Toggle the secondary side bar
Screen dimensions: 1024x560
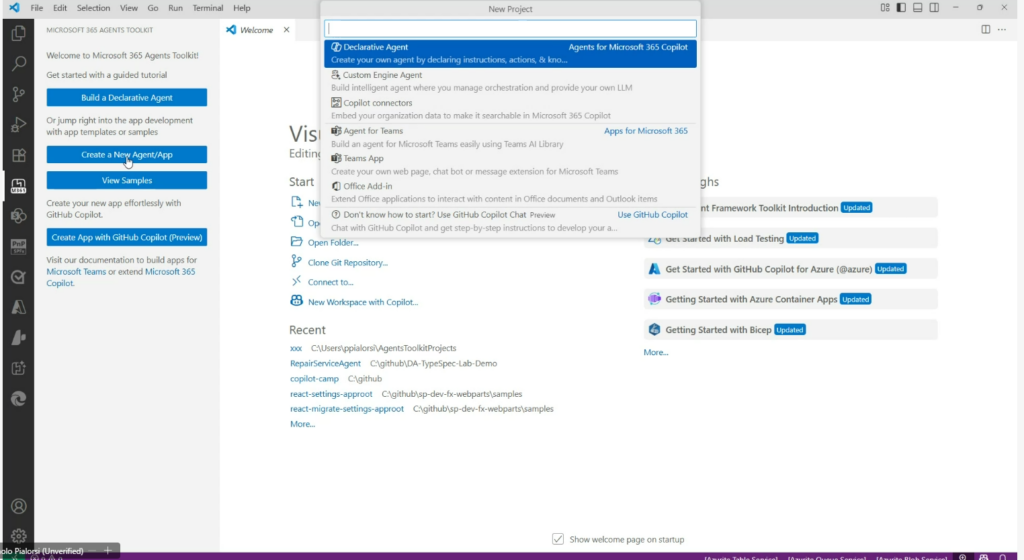tap(935, 8)
